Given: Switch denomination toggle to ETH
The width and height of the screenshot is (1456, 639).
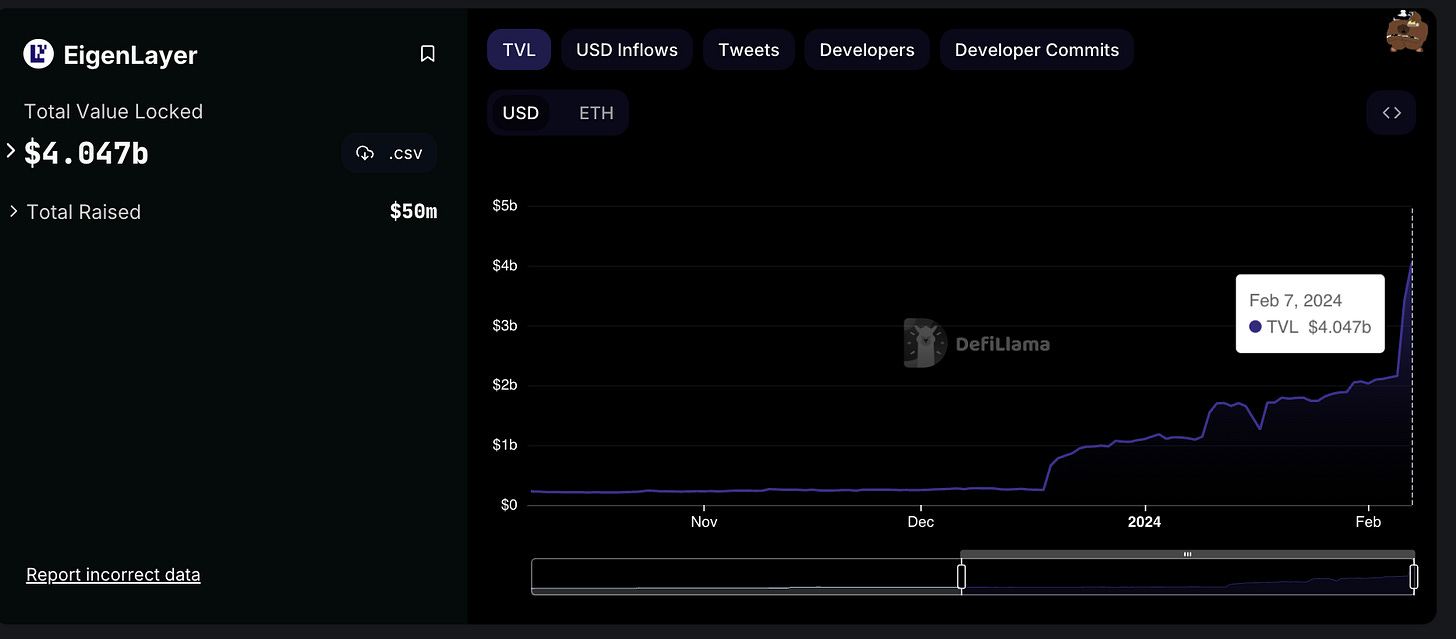Looking at the screenshot, I should (x=596, y=112).
